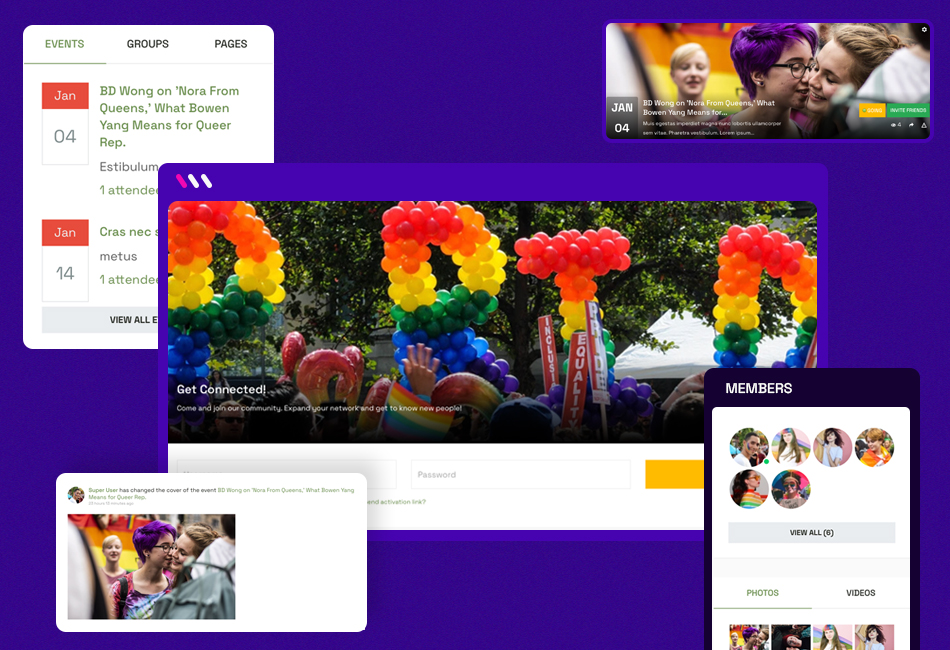Open the first member avatar in the second row
This screenshot has width=950, height=650.
[749, 488]
